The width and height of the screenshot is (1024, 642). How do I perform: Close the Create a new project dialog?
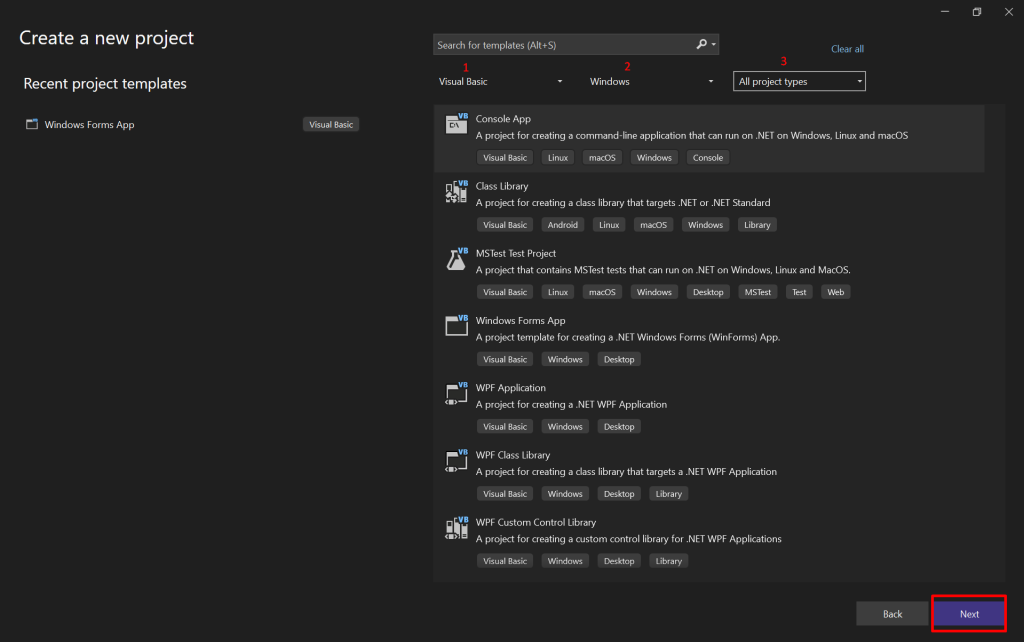coord(1008,12)
